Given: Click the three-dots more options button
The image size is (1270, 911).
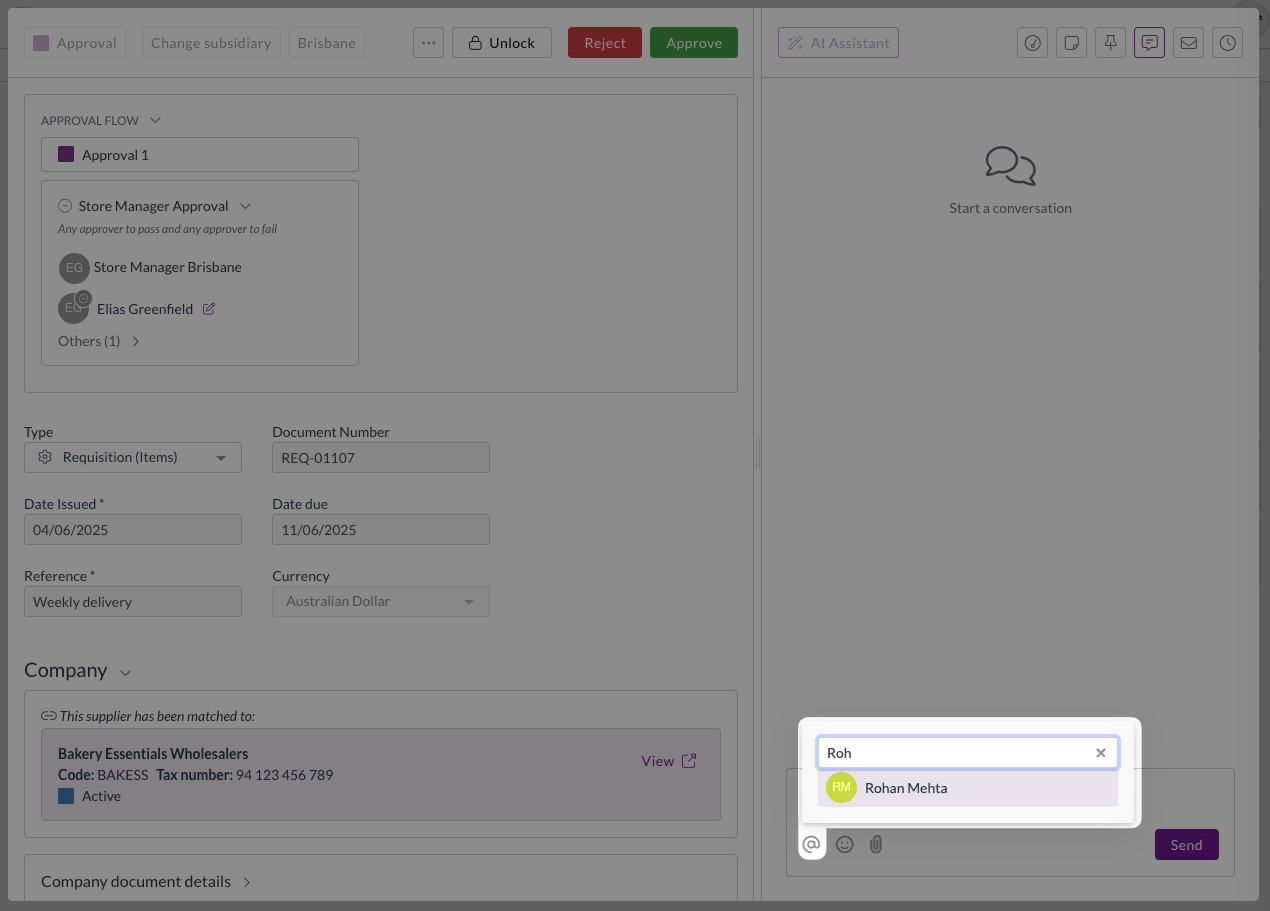Looking at the screenshot, I should tap(428, 43).
